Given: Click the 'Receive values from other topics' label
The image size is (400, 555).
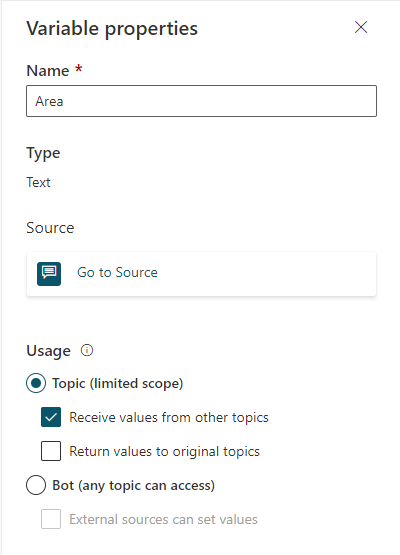Looking at the screenshot, I should [x=169, y=417].
